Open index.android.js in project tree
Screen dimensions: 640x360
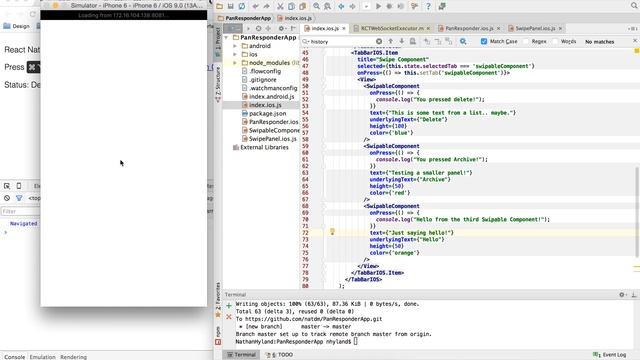(268, 96)
